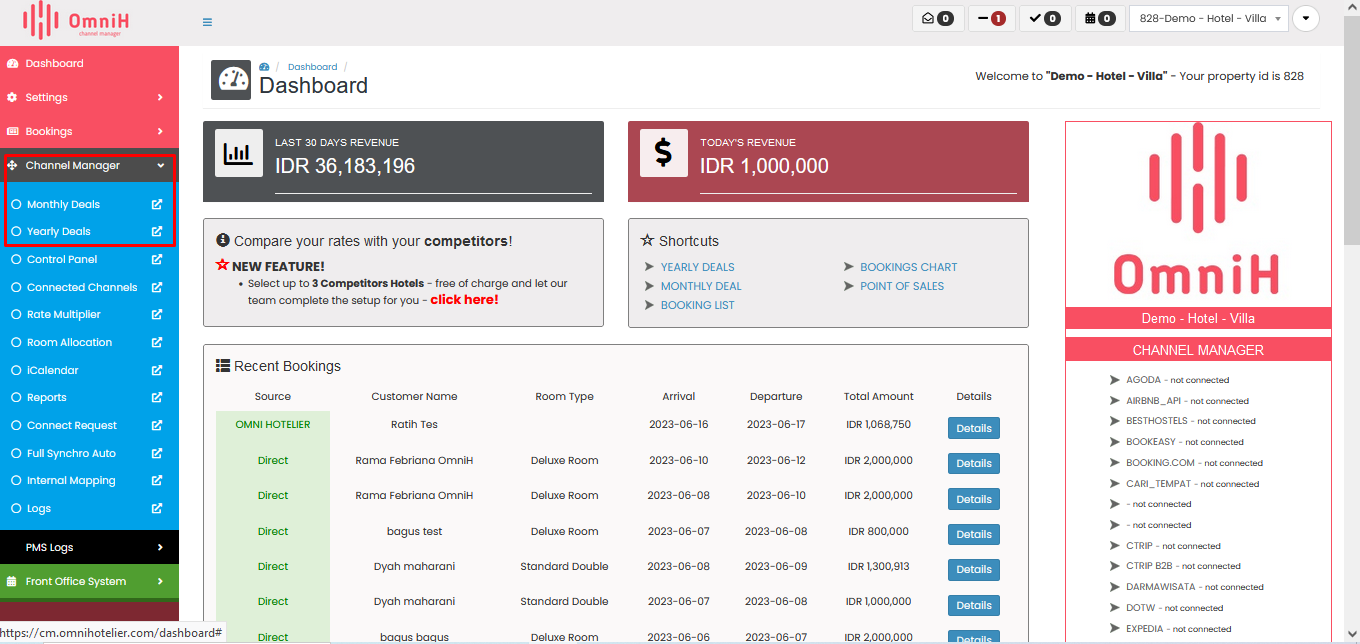
Task: Click the page vertical scrollbar
Action: tap(1351, 130)
